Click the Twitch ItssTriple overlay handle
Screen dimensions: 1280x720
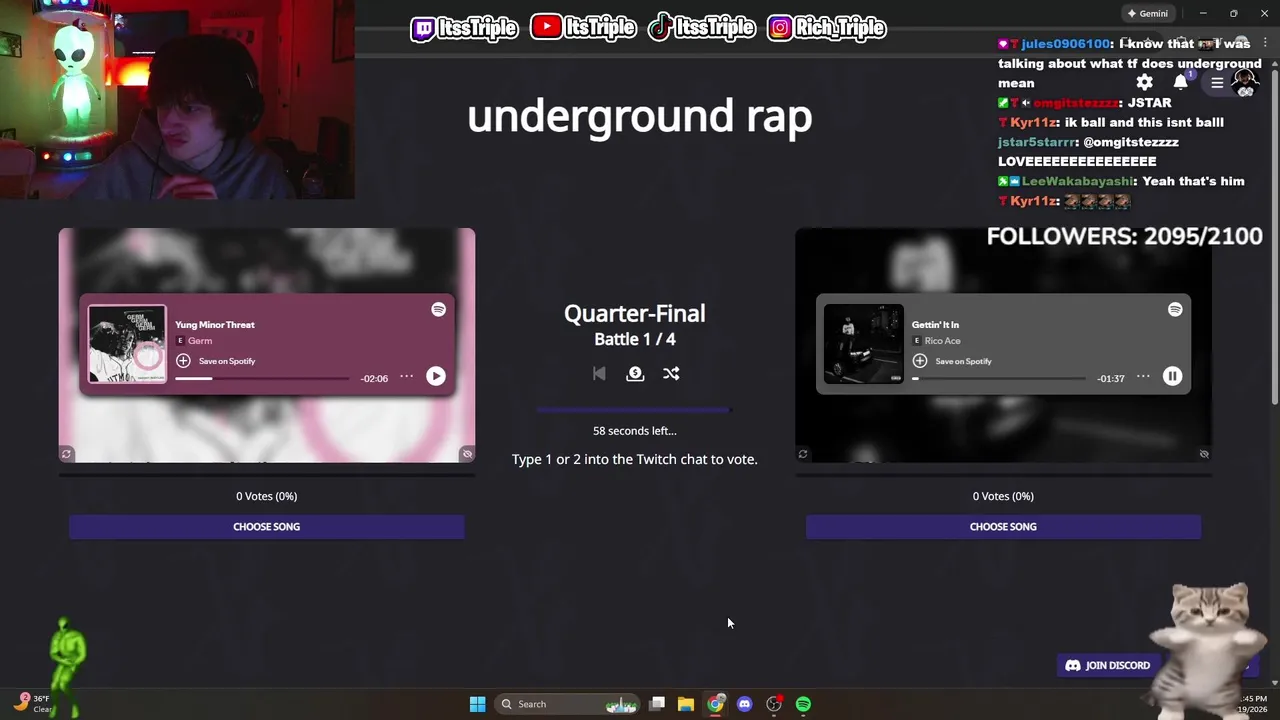(x=465, y=28)
